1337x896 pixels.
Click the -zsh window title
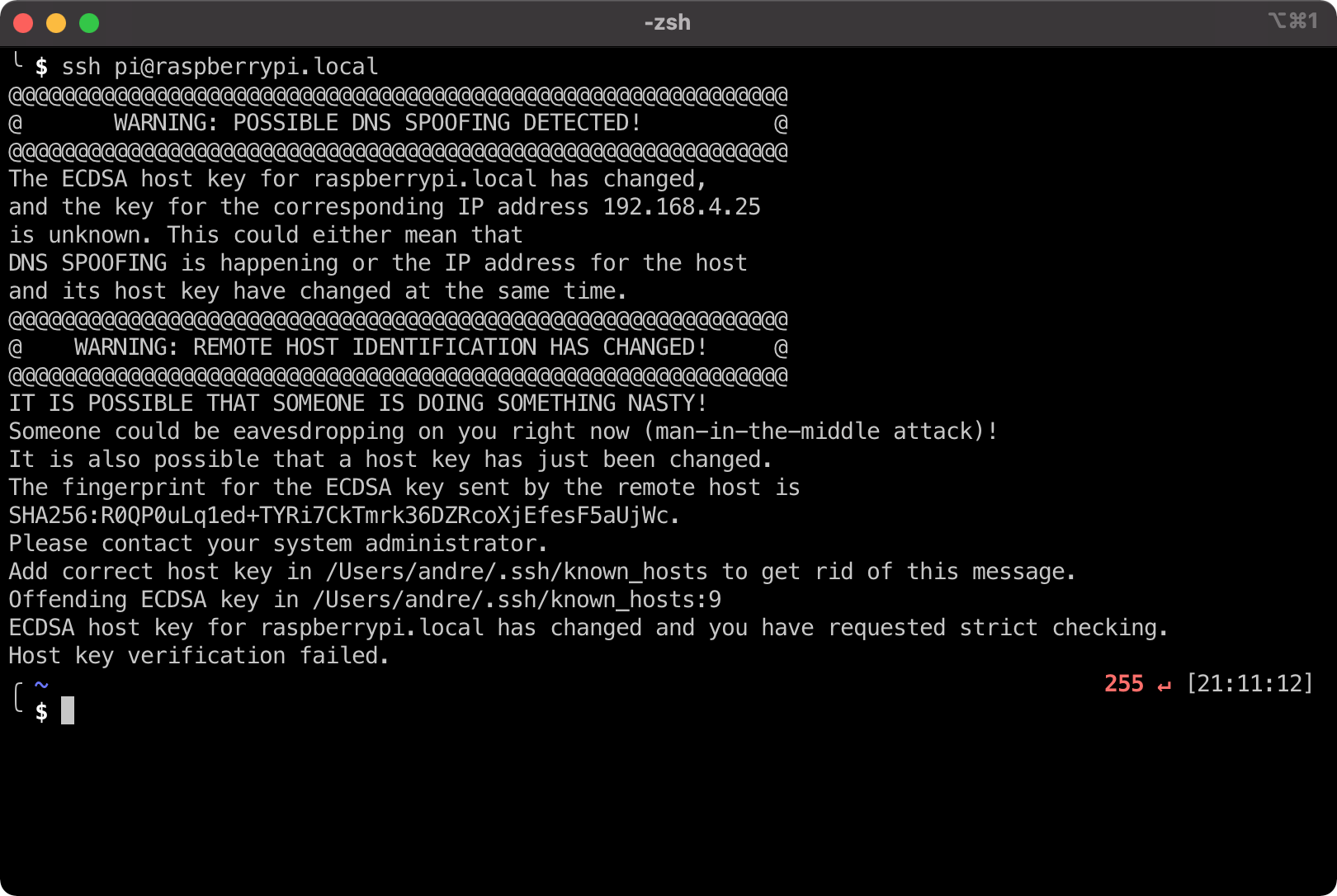tap(667, 22)
